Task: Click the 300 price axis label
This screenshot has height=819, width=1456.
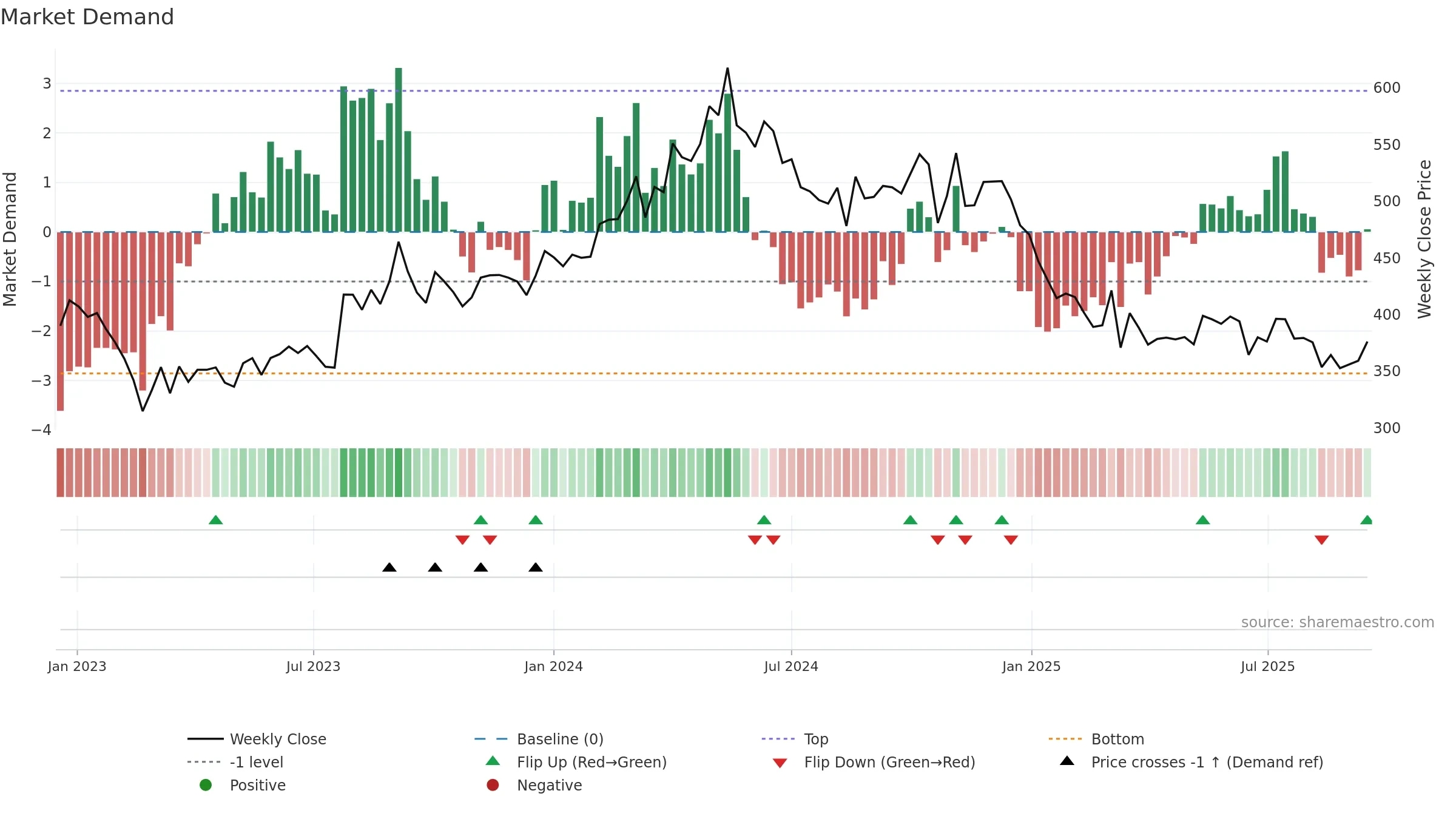Action: (1387, 428)
